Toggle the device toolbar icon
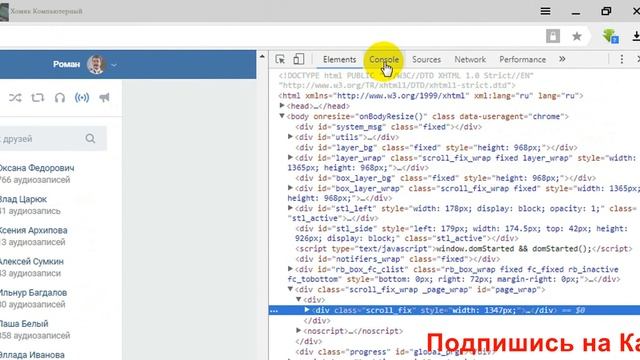The width and height of the screenshot is (640, 360). tap(298, 59)
